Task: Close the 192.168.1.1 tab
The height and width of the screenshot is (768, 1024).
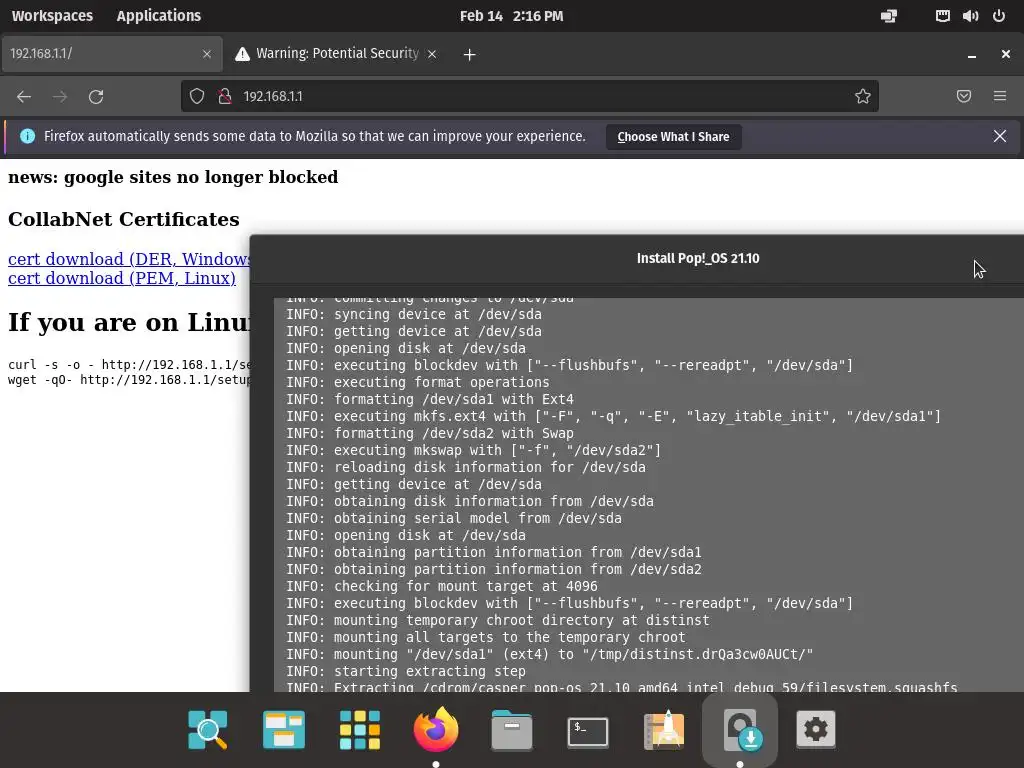Action: coord(207,54)
